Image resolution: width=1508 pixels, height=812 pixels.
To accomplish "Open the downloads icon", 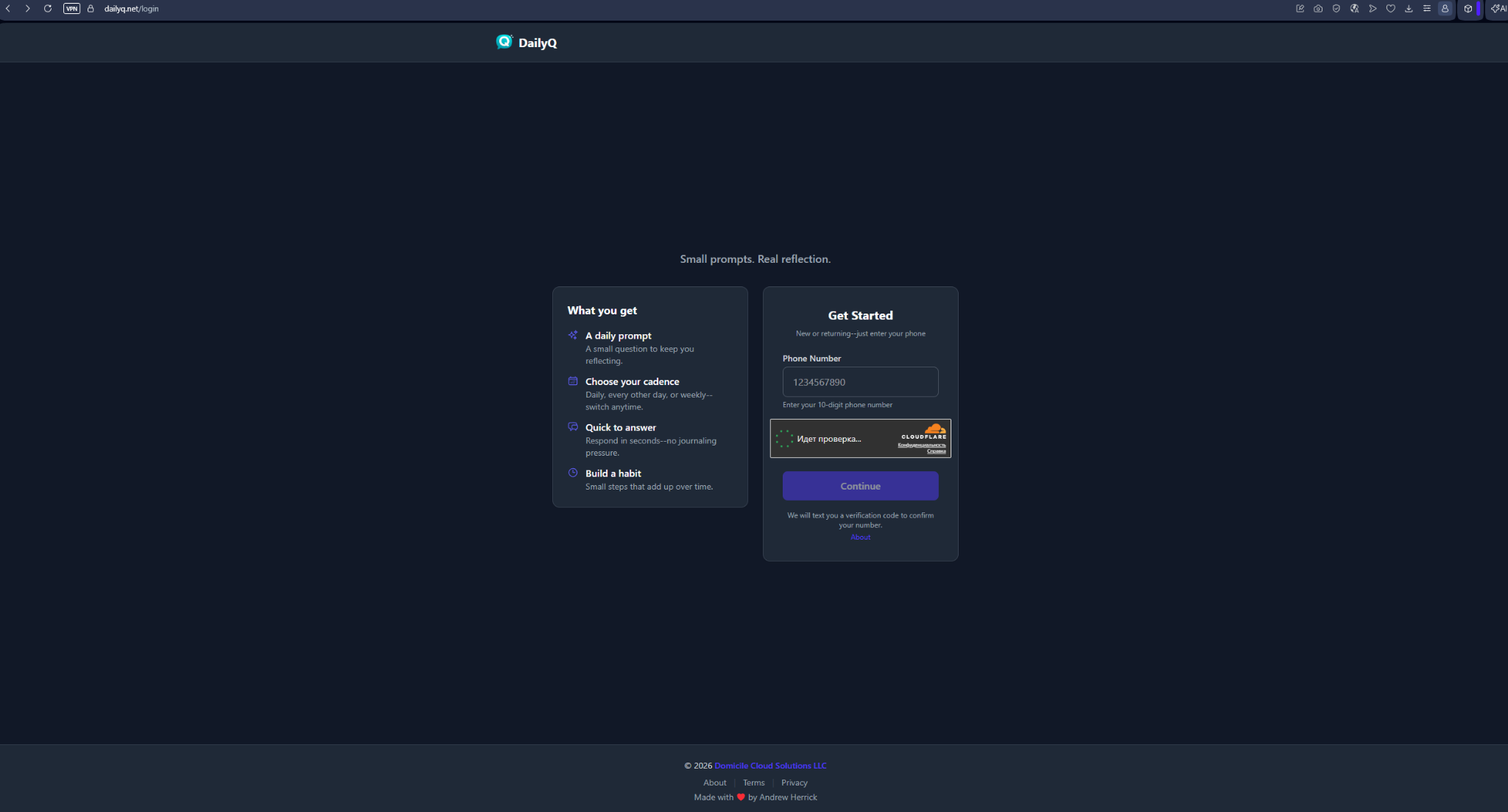I will (1409, 9).
